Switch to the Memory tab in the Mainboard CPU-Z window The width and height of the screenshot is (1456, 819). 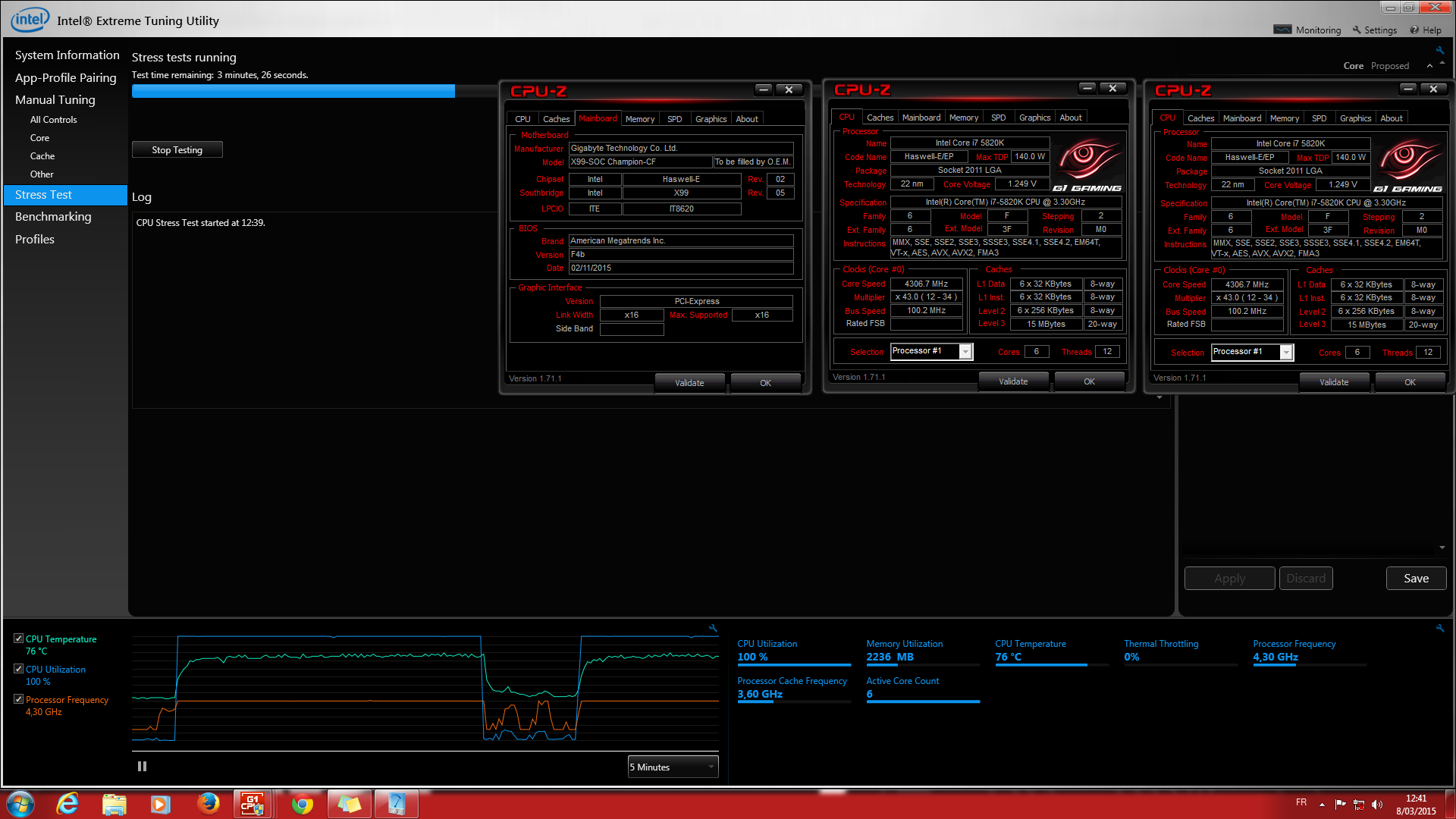pyautogui.click(x=639, y=119)
